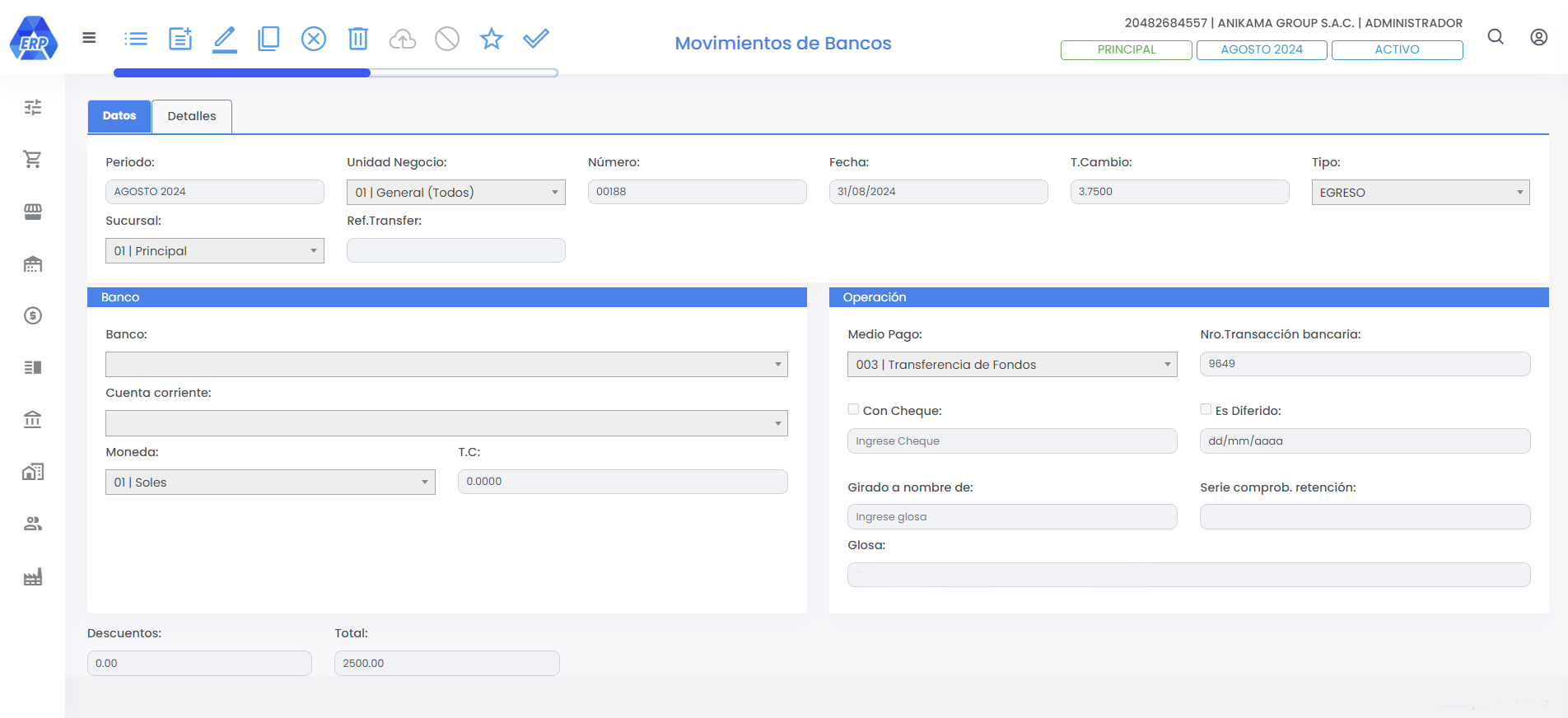
Task: Open the search magnifier icon
Action: (1496, 37)
